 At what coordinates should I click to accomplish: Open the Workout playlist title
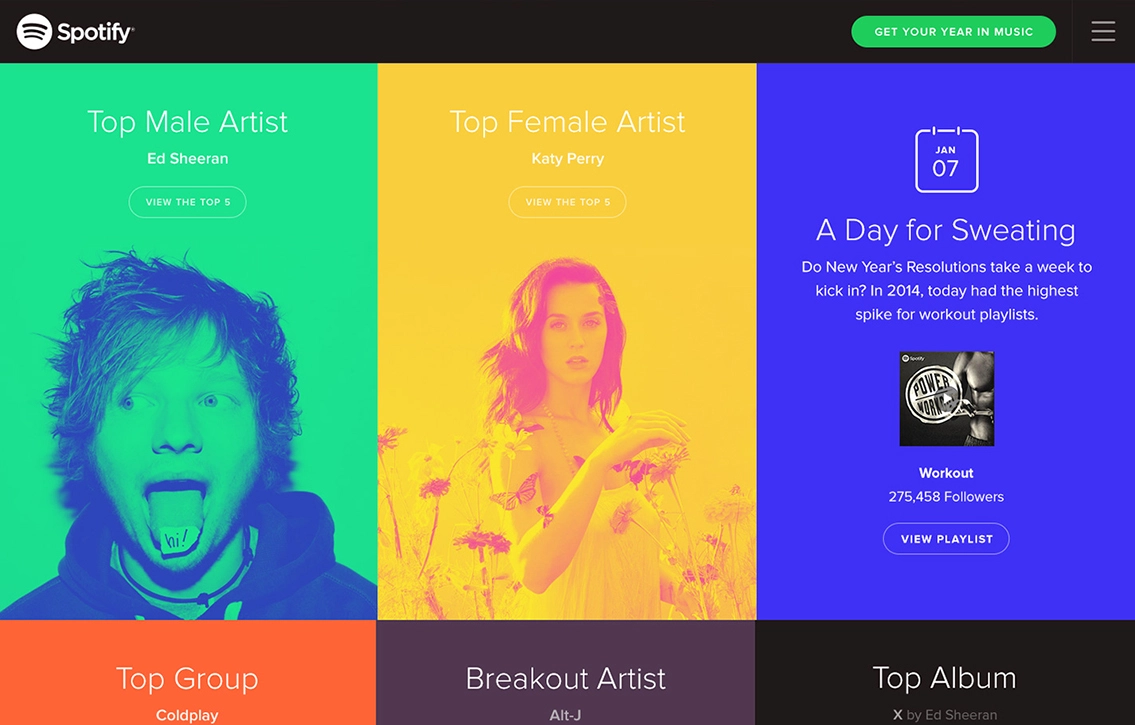[946, 473]
